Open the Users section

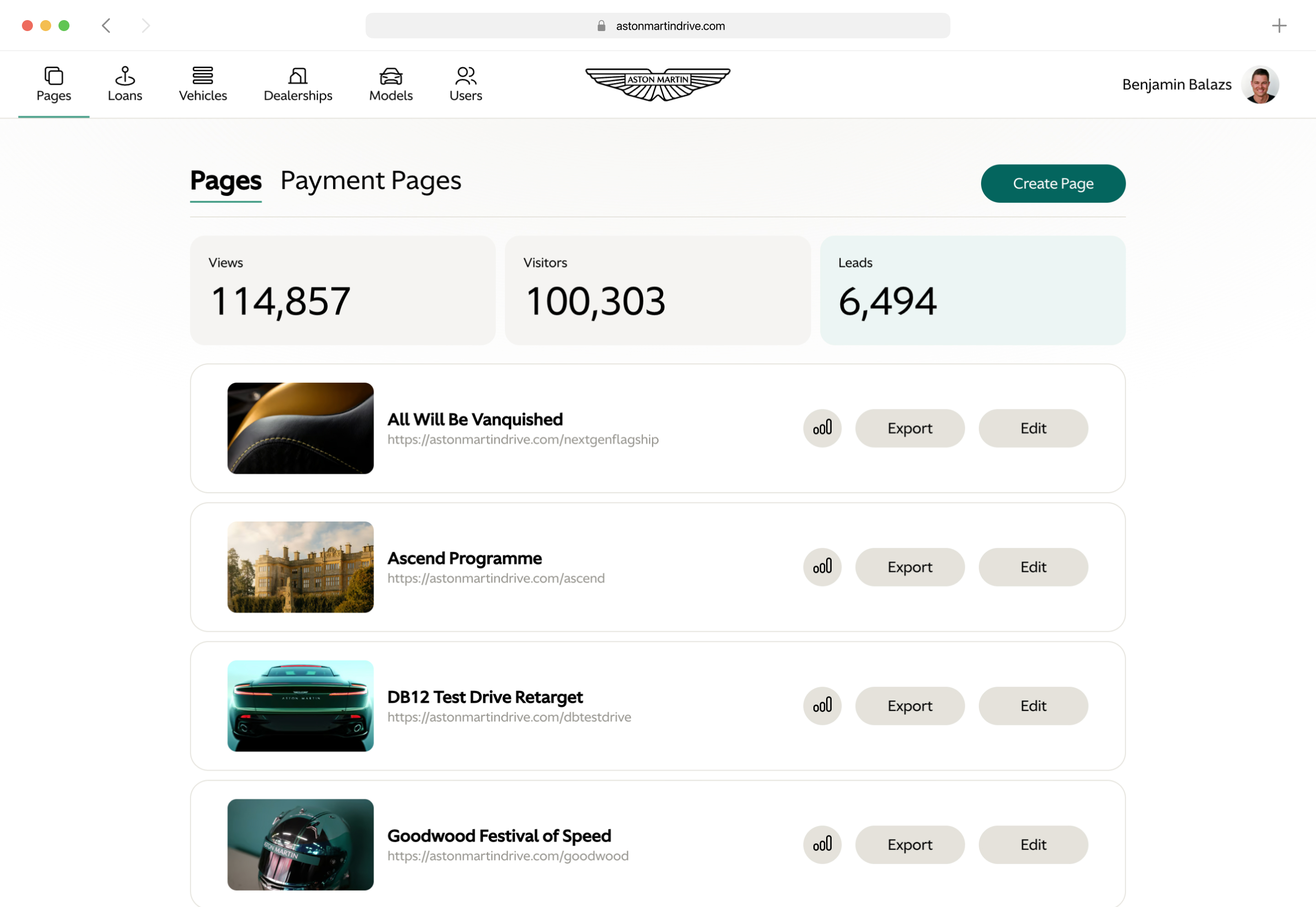(x=465, y=84)
